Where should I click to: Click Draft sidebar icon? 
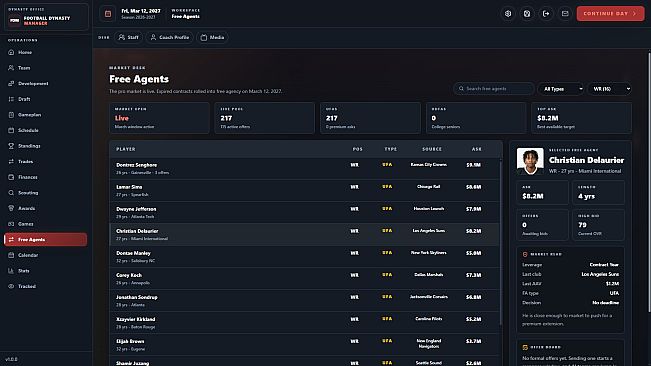pos(11,99)
